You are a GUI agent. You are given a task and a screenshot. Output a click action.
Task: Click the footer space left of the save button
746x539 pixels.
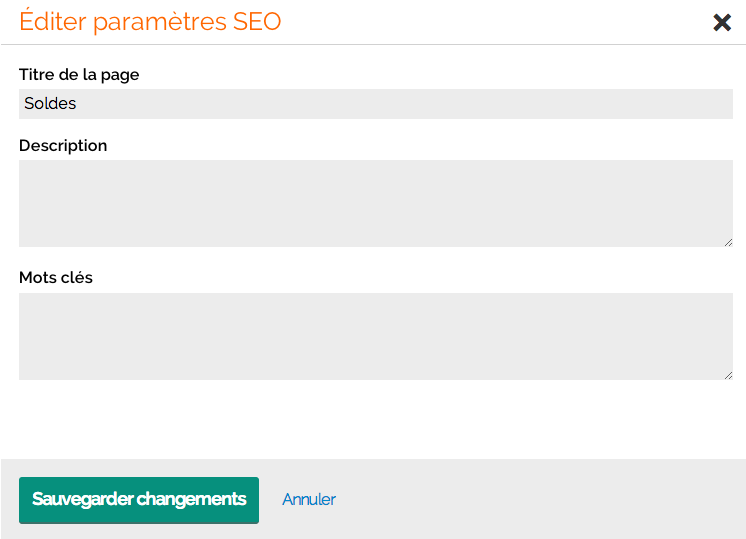point(9,499)
